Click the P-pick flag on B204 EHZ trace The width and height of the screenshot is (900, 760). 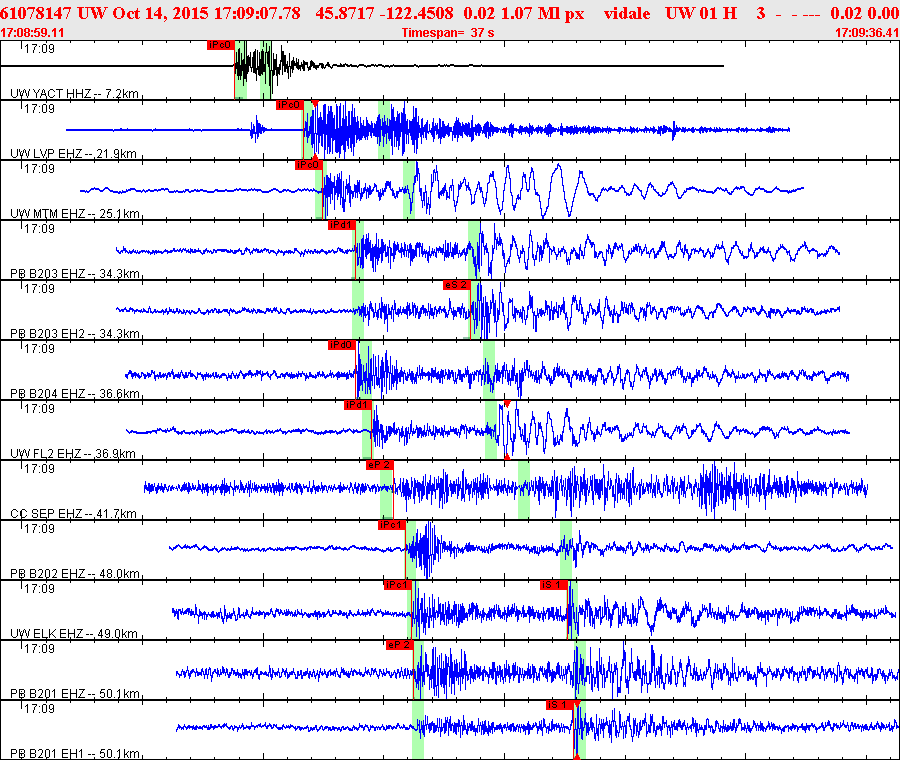tap(341, 345)
